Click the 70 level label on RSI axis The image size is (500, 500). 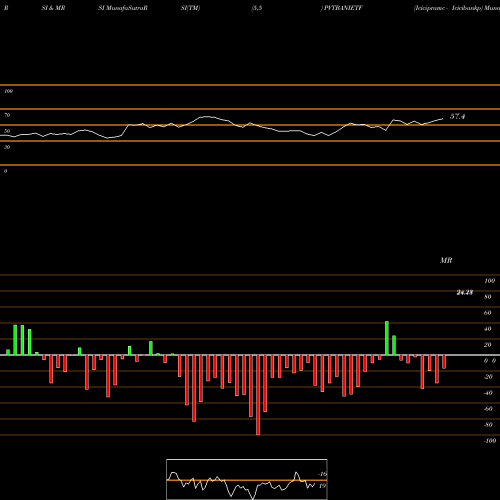coord(7,115)
